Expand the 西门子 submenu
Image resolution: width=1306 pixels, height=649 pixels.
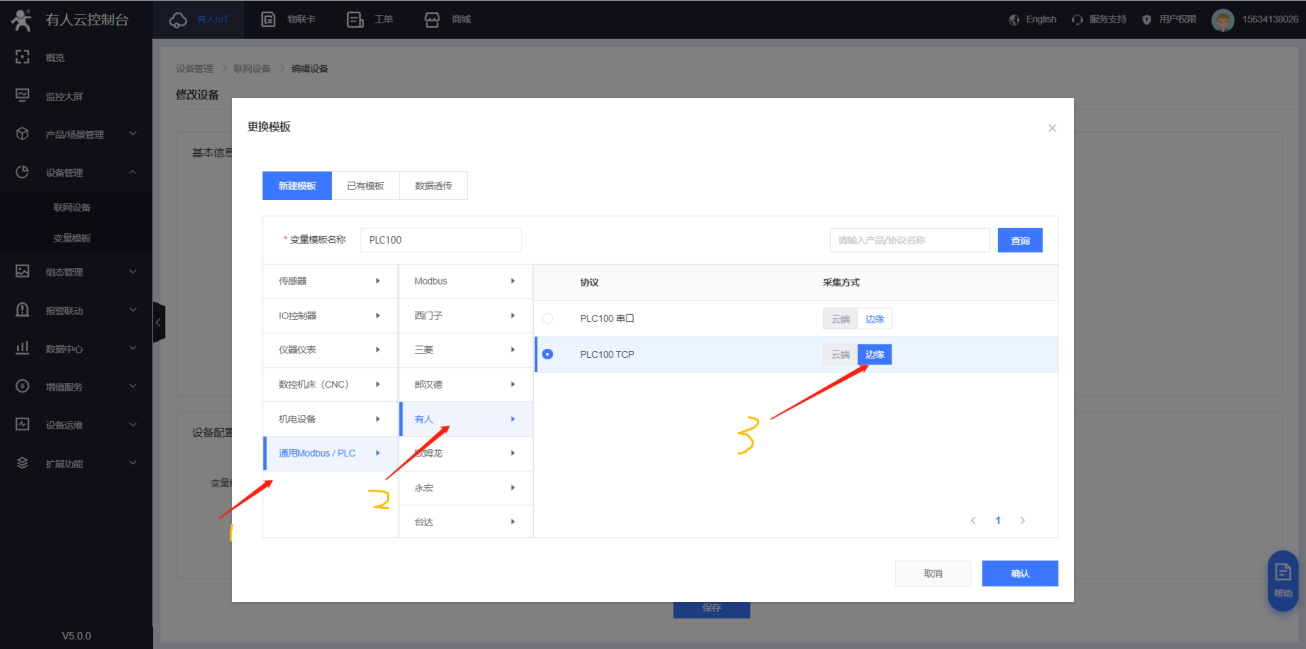pos(465,315)
